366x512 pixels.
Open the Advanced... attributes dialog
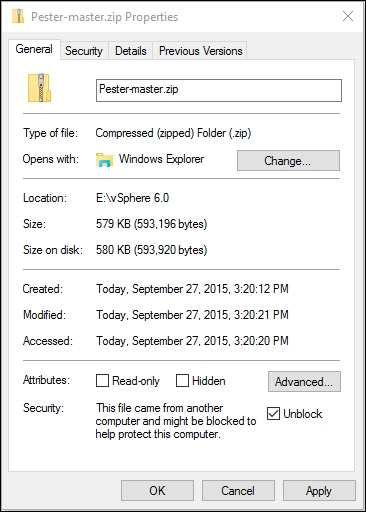(x=304, y=381)
